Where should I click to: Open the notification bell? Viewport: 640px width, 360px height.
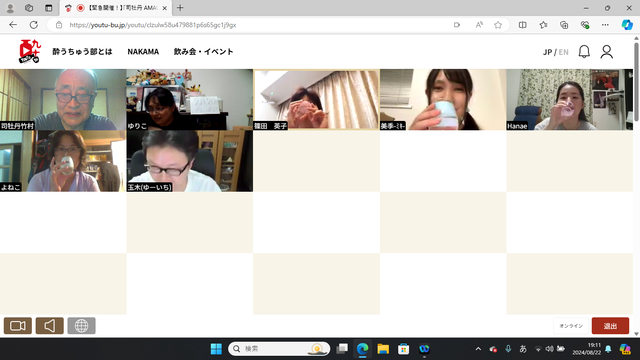tap(584, 52)
